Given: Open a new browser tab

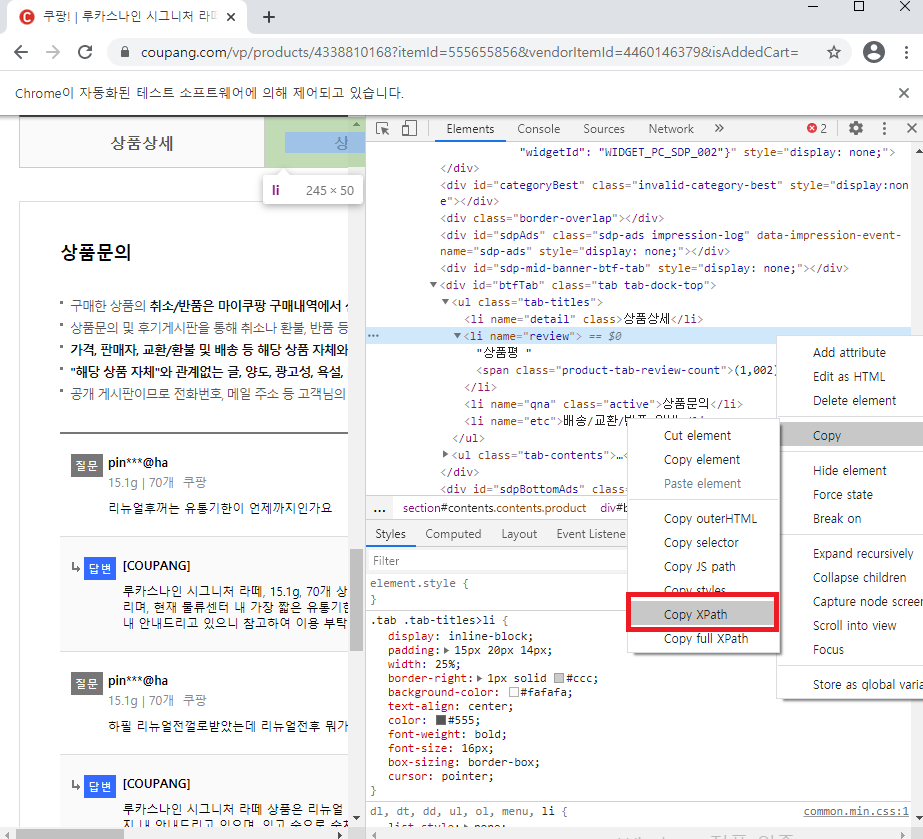Looking at the screenshot, I should point(268,17).
